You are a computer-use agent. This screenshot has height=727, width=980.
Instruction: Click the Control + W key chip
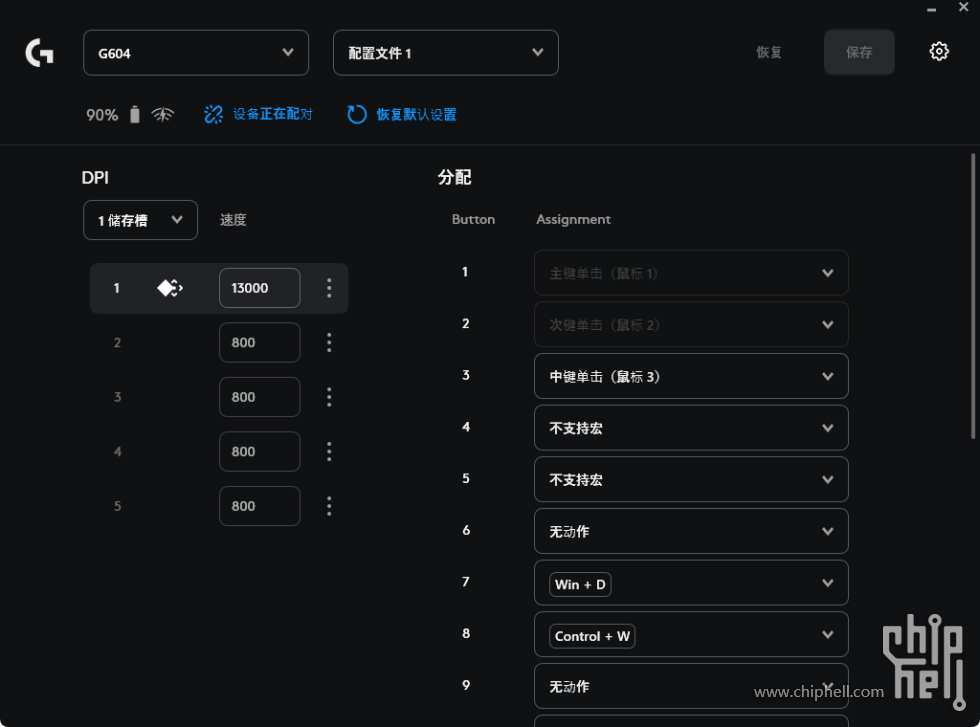tap(592, 636)
